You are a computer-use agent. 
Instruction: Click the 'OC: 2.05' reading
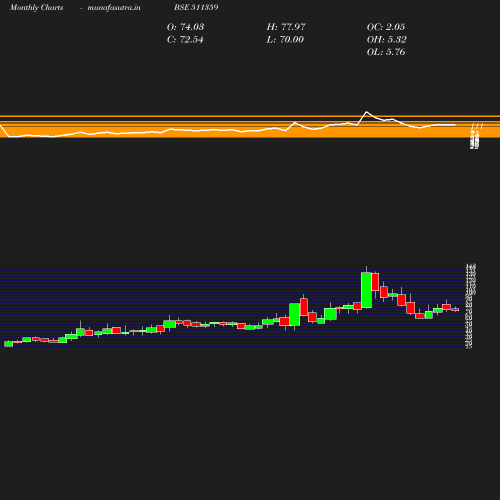386,27
